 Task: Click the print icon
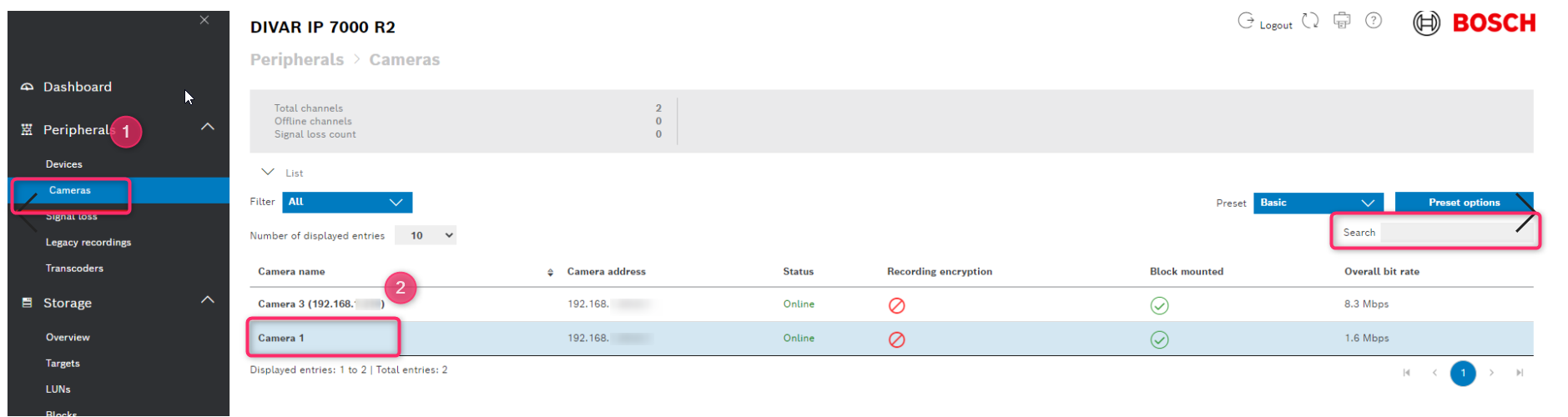[1342, 21]
